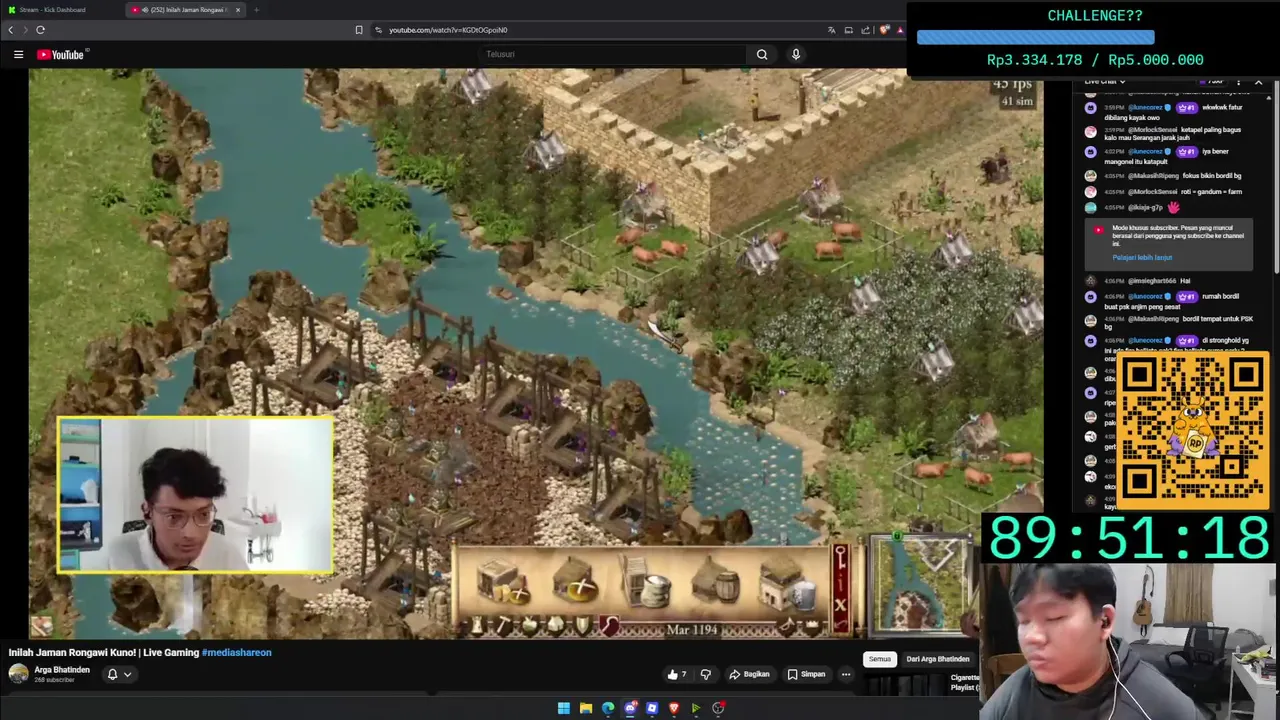The height and width of the screenshot is (720, 1280).
Task: Select the Semua filter chip
Action: click(880, 659)
